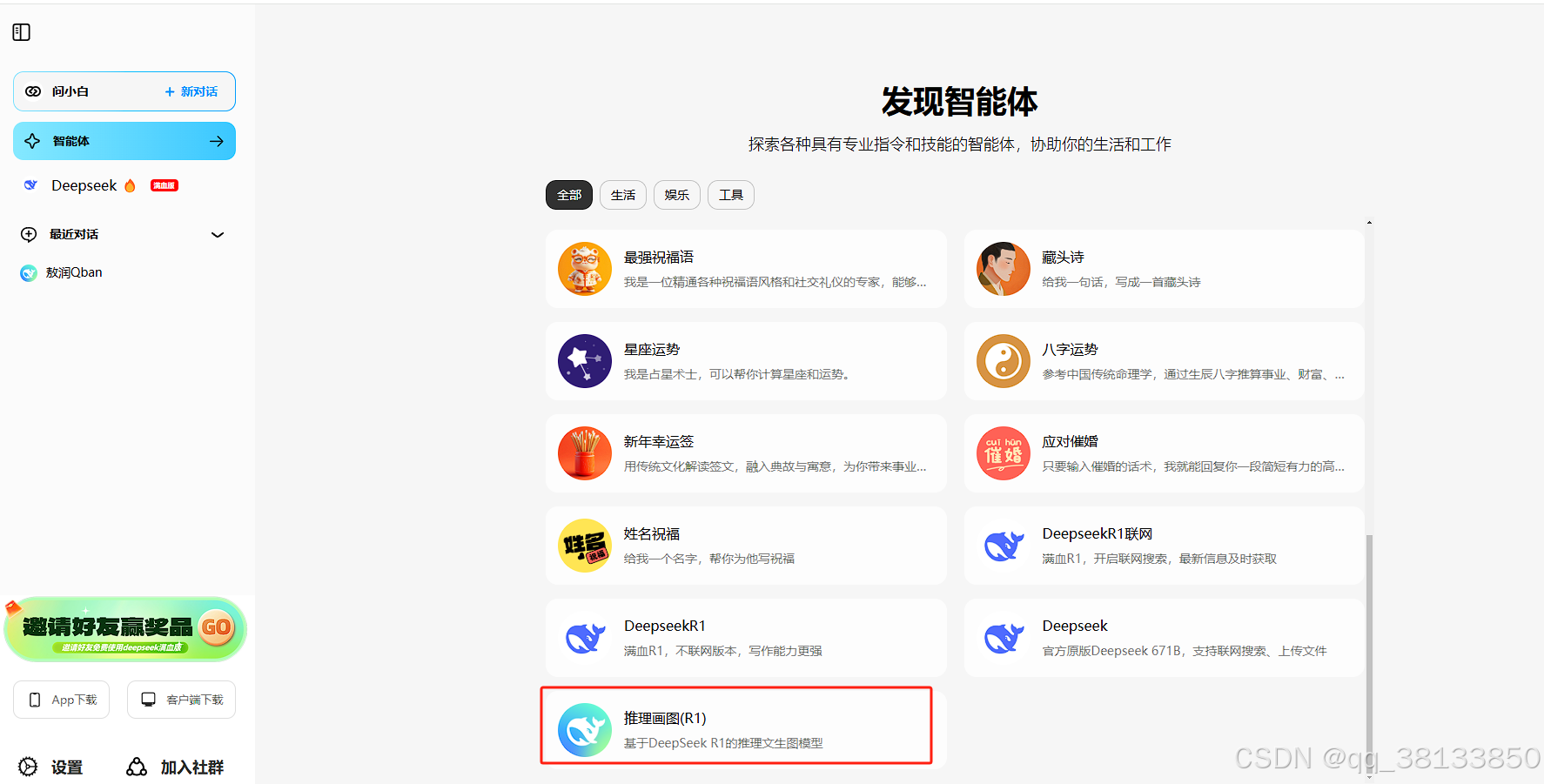Click the 敖润Qban avatar icon

coord(29,273)
